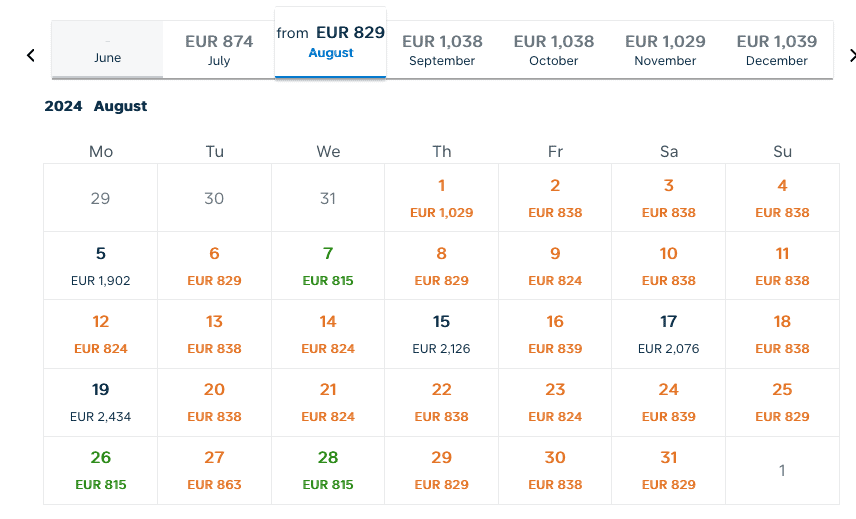Choose August 17 at EUR 2,076
This screenshot has width=856, height=519.
[669, 334]
